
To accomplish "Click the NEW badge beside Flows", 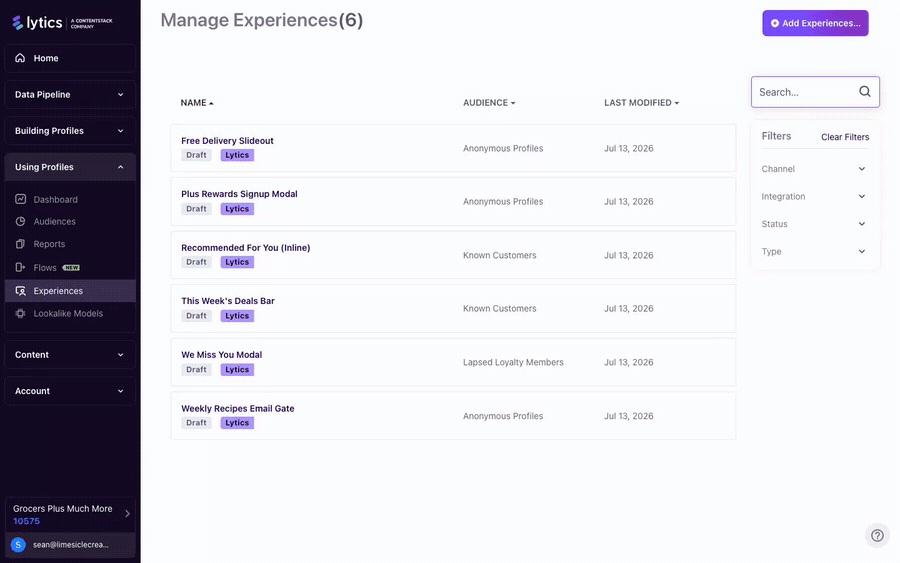I will point(71,267).
